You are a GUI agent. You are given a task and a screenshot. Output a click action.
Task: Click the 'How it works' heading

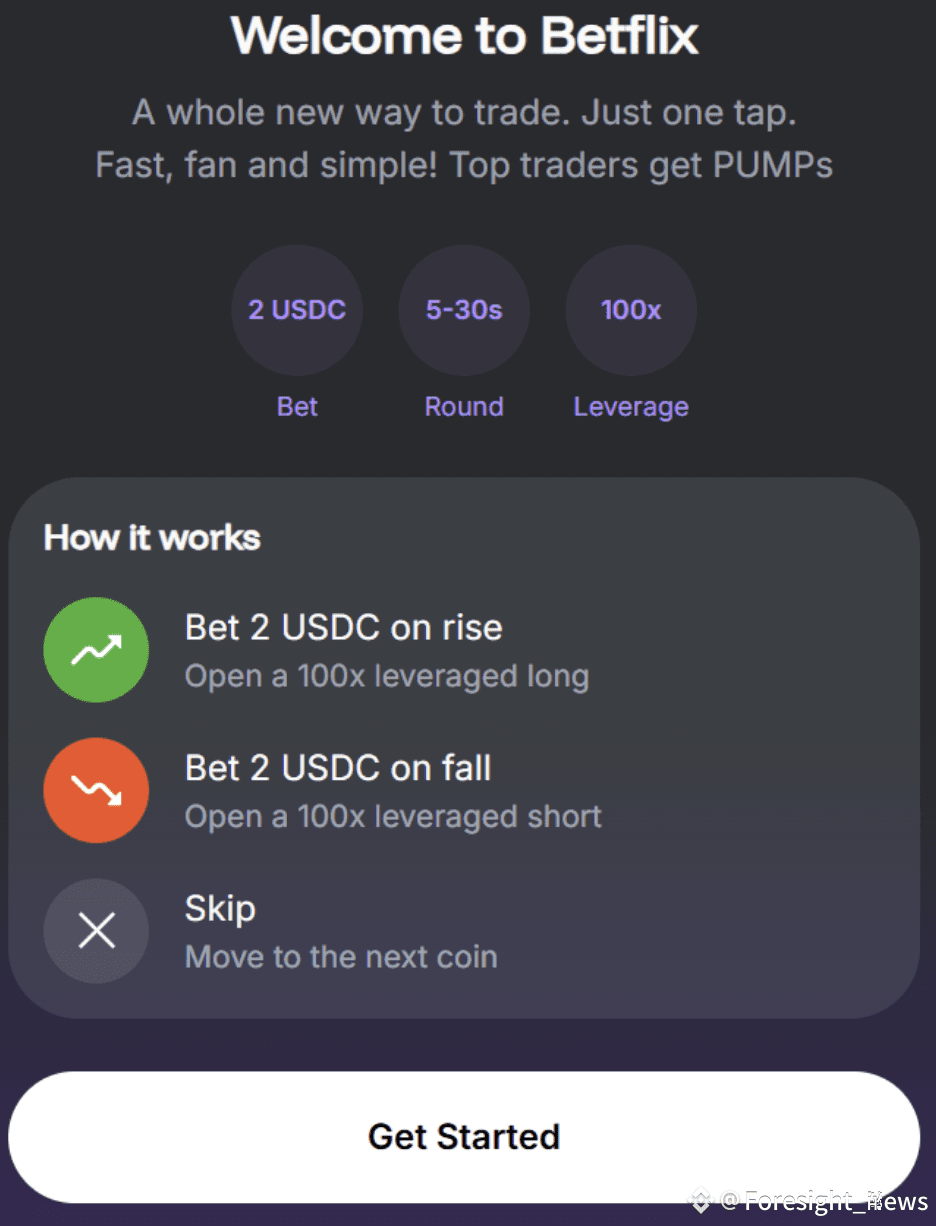point(152,538)
